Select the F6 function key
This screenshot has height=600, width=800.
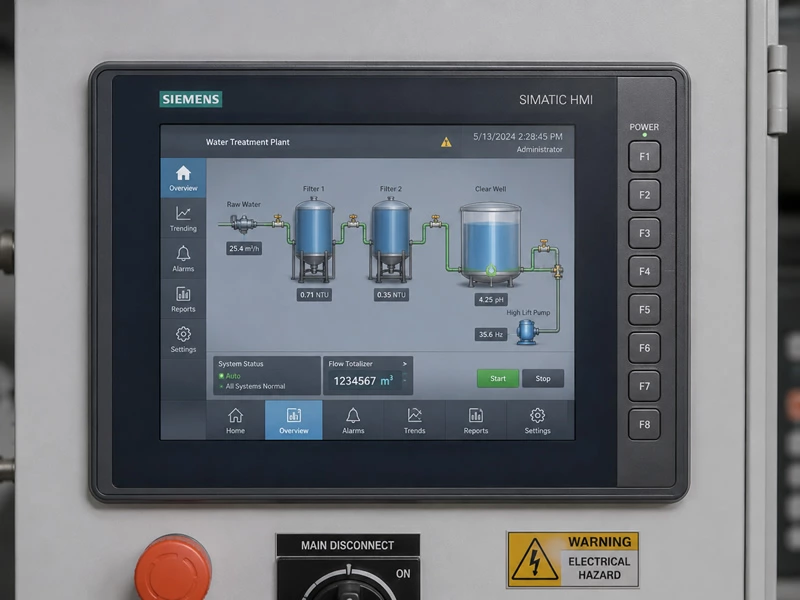pyautogui.click(x=644, y=348)
